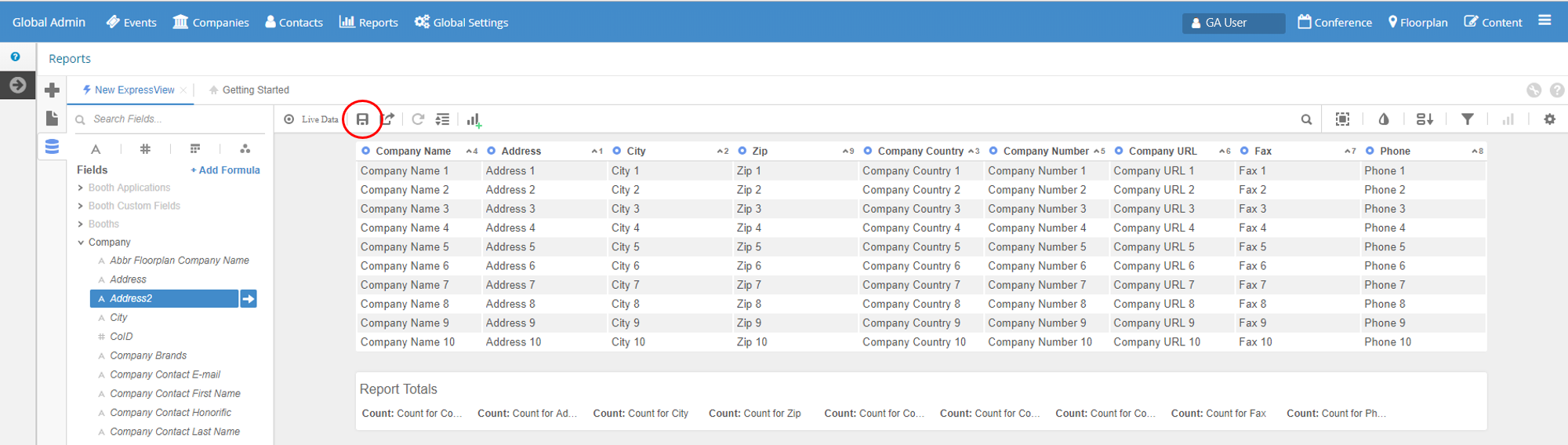Screen dimensions: 1568x445
Task: Add Address2 field using arrow button
Action: click(x=249, y=299)
